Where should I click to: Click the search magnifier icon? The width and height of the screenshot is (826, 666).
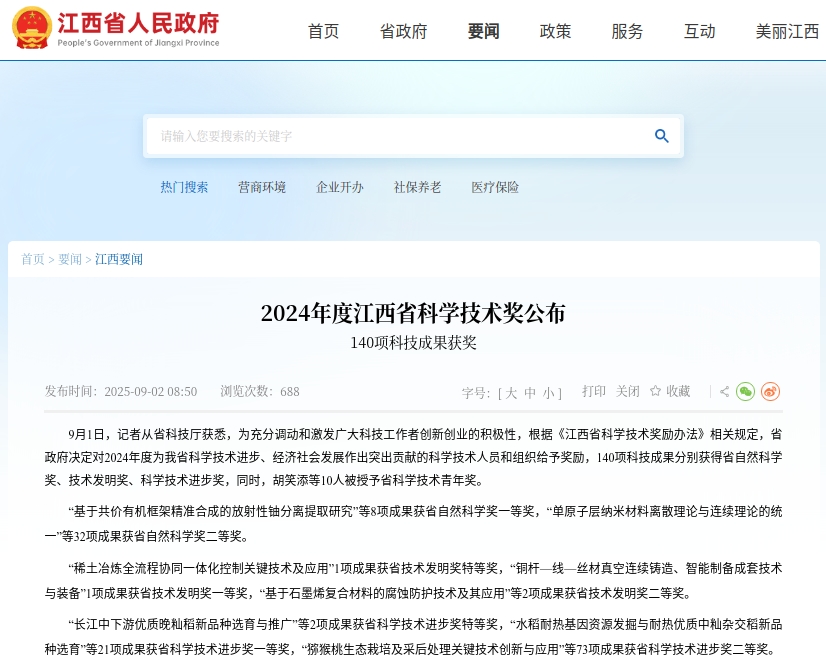point(661,136)
